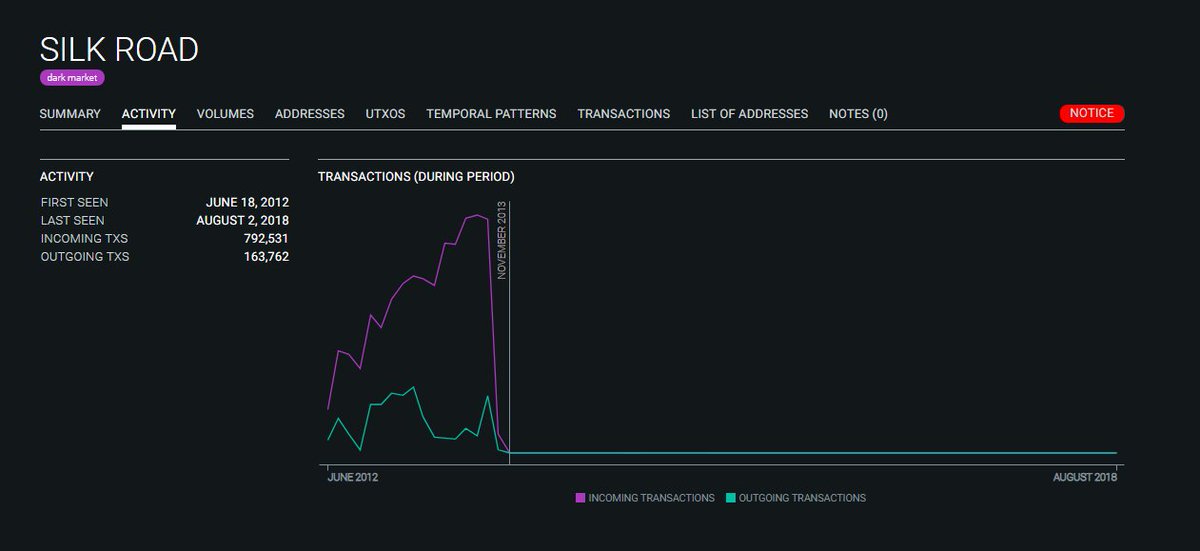Click the Transactions (During Period) chart heading

pos(416,177)
